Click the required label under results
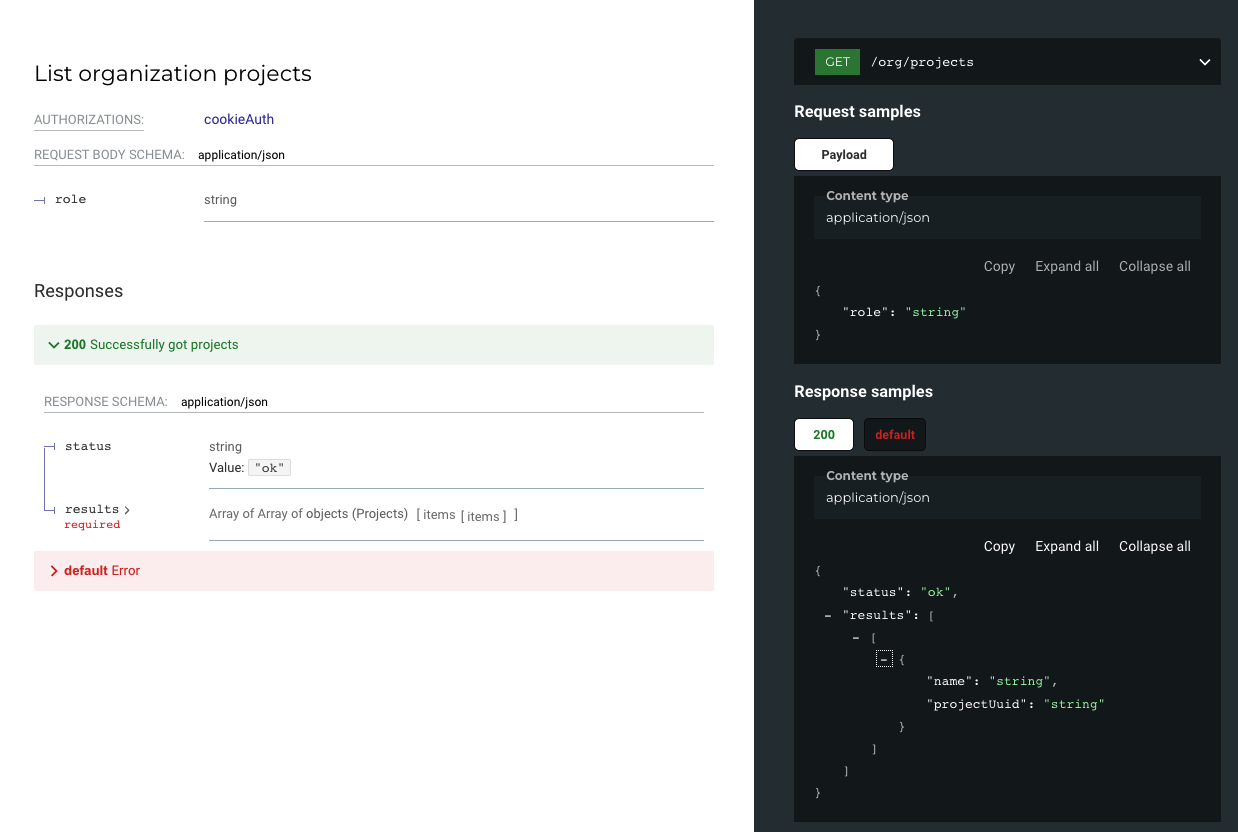Screen dimensions: 1238x832 92,525
